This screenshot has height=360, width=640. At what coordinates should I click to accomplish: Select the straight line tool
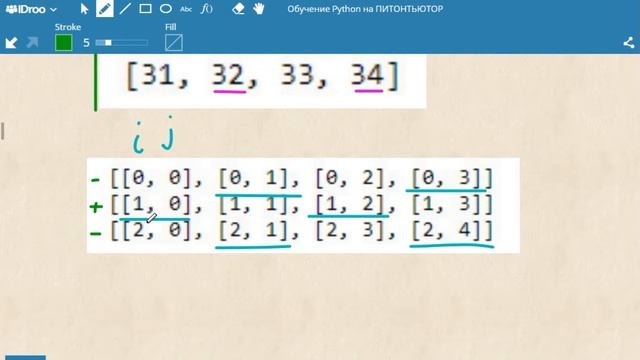(125, 9)
